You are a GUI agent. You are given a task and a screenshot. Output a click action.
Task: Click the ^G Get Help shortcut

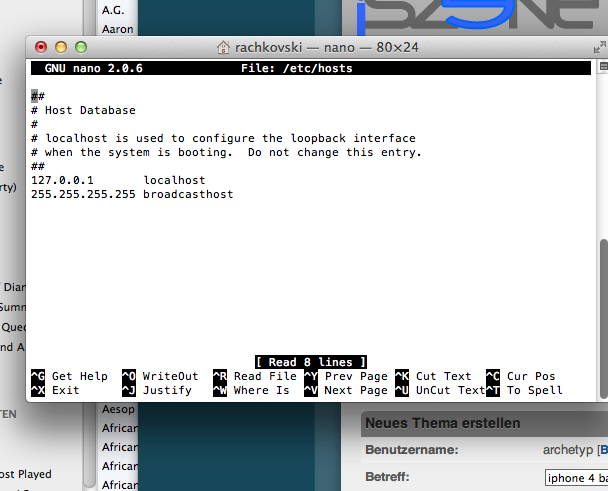69,376
